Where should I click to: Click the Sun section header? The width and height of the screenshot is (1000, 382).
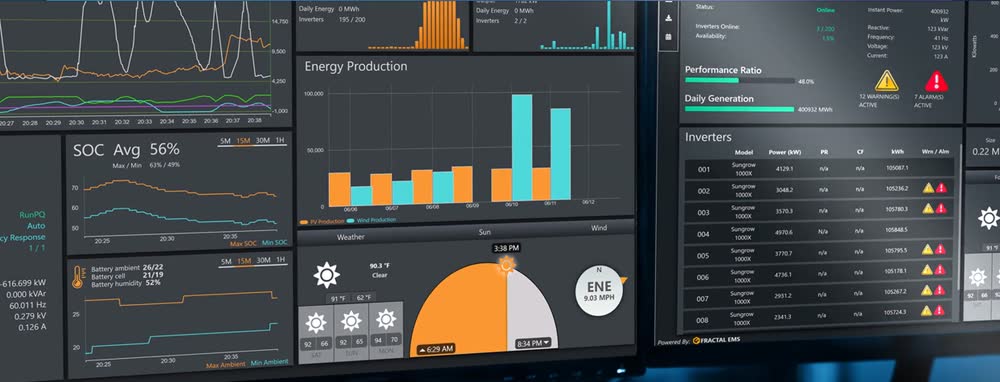click(x=485, y=232)
